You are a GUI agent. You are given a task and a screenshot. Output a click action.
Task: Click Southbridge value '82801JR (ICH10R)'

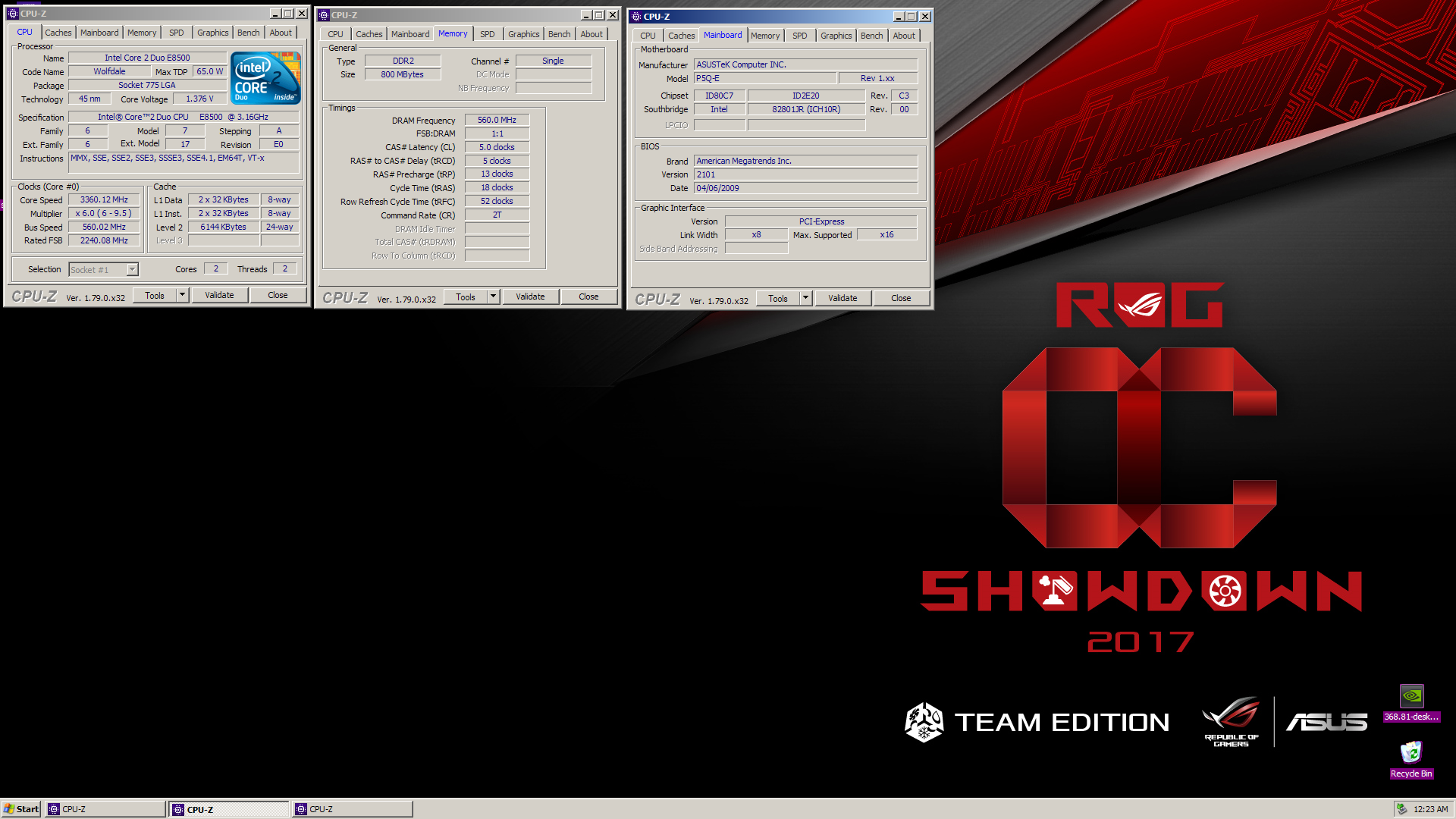coord(806,109)
